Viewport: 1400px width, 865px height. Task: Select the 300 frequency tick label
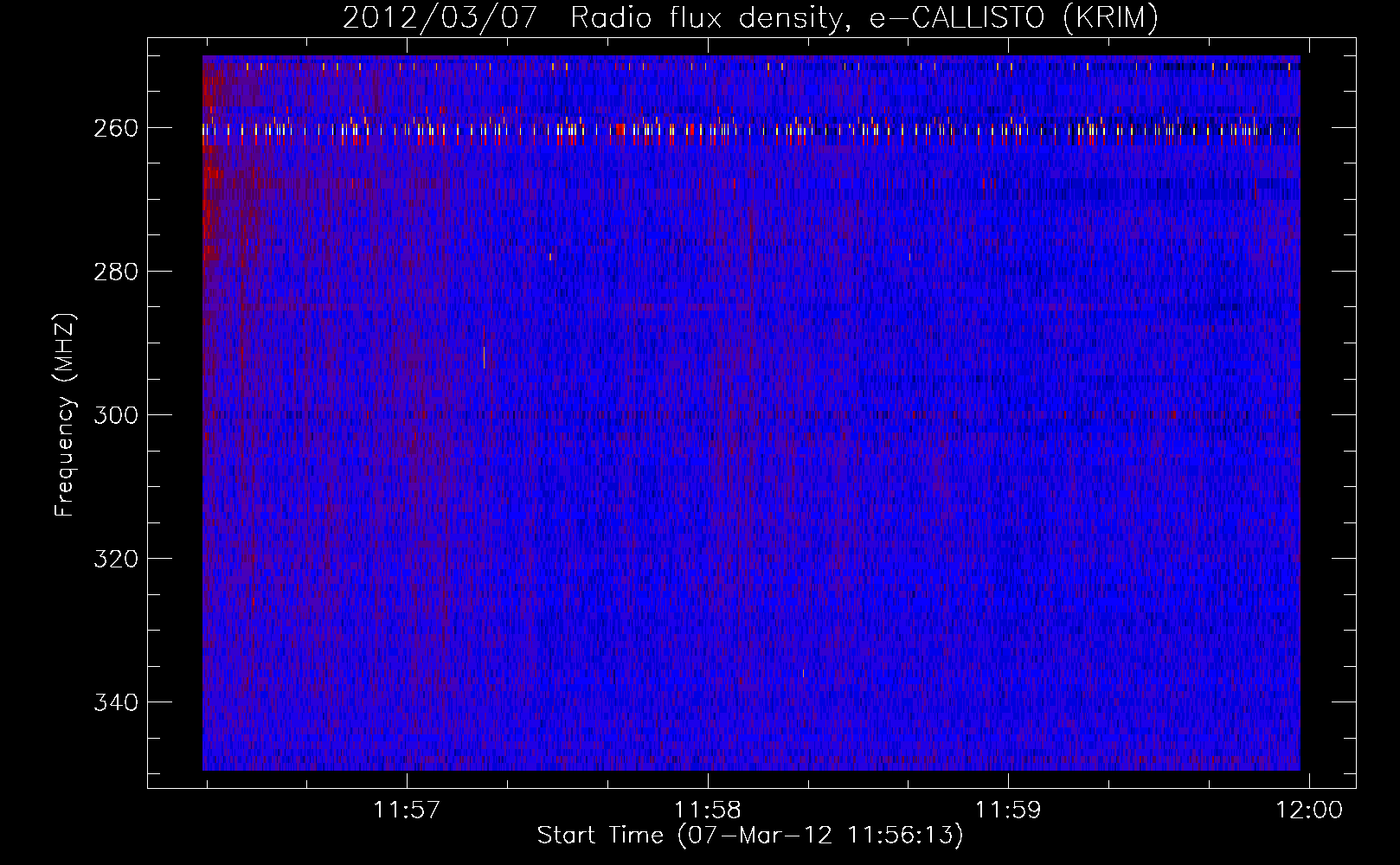click(x=115, y=415)
